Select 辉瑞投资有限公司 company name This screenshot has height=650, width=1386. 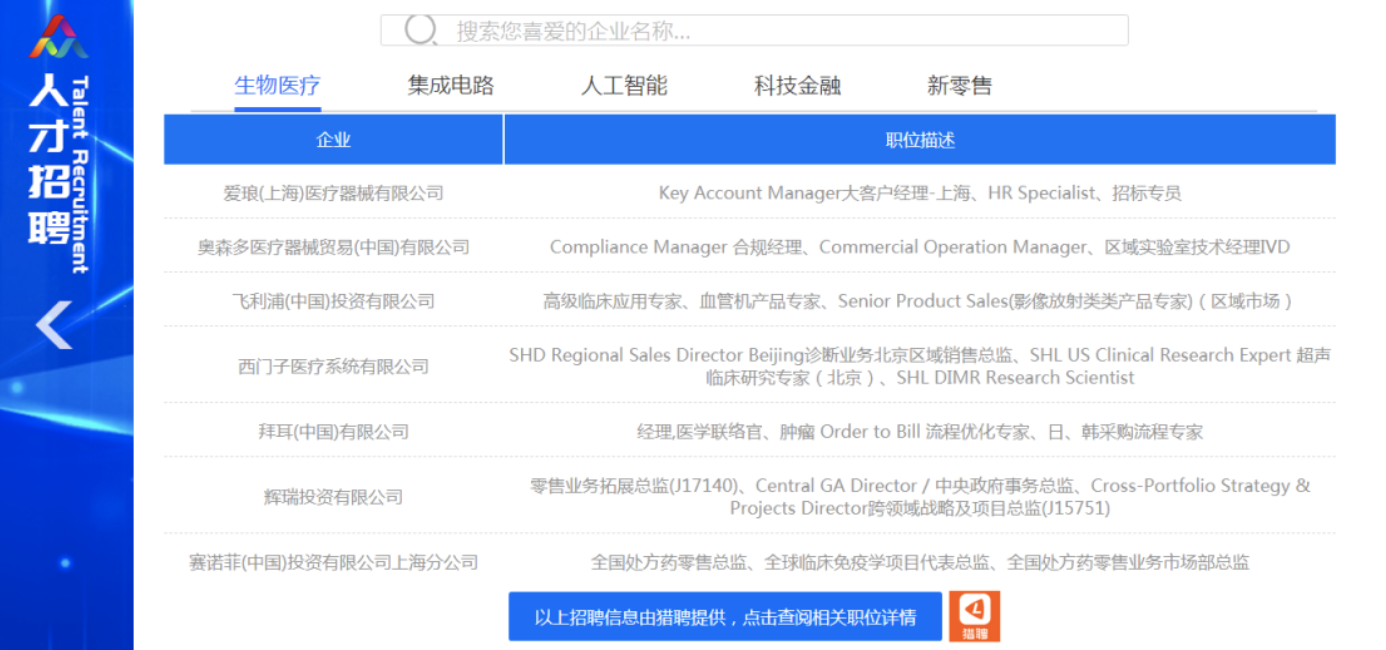333,497
